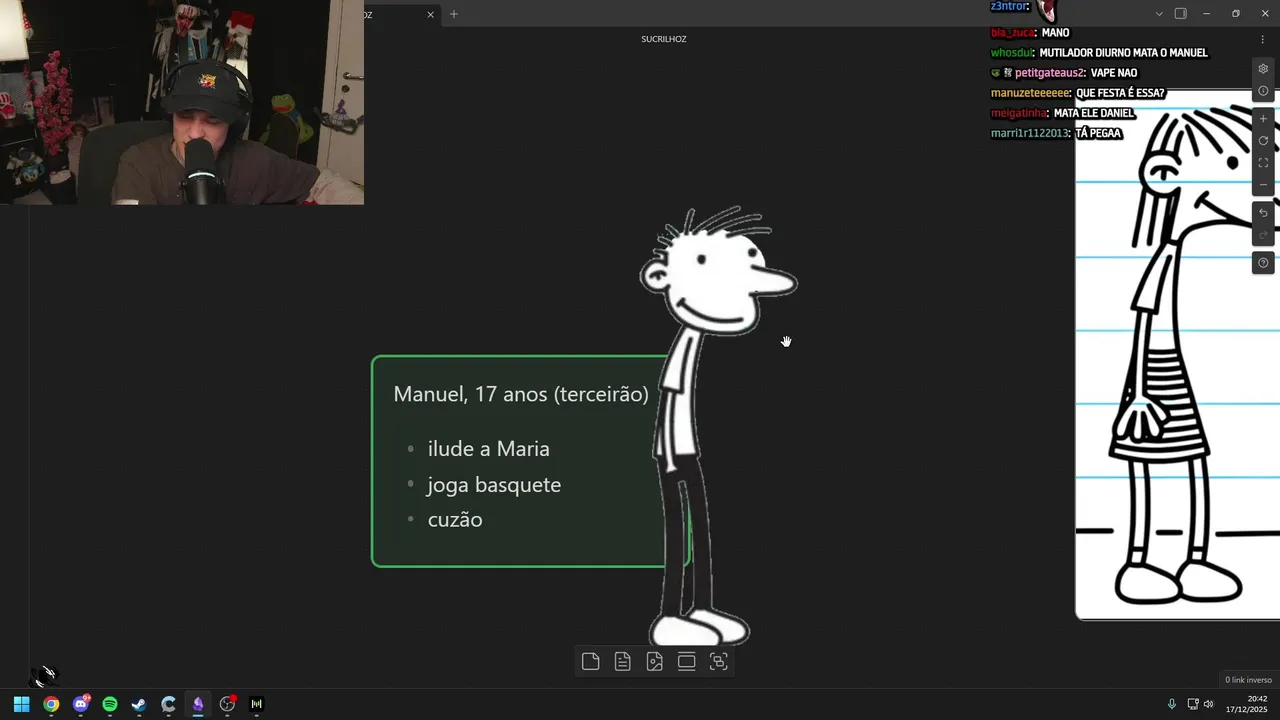1280x720 pixels.
Task: Open the black waveform-bars app in taskbar
Action: coord(256,704)
